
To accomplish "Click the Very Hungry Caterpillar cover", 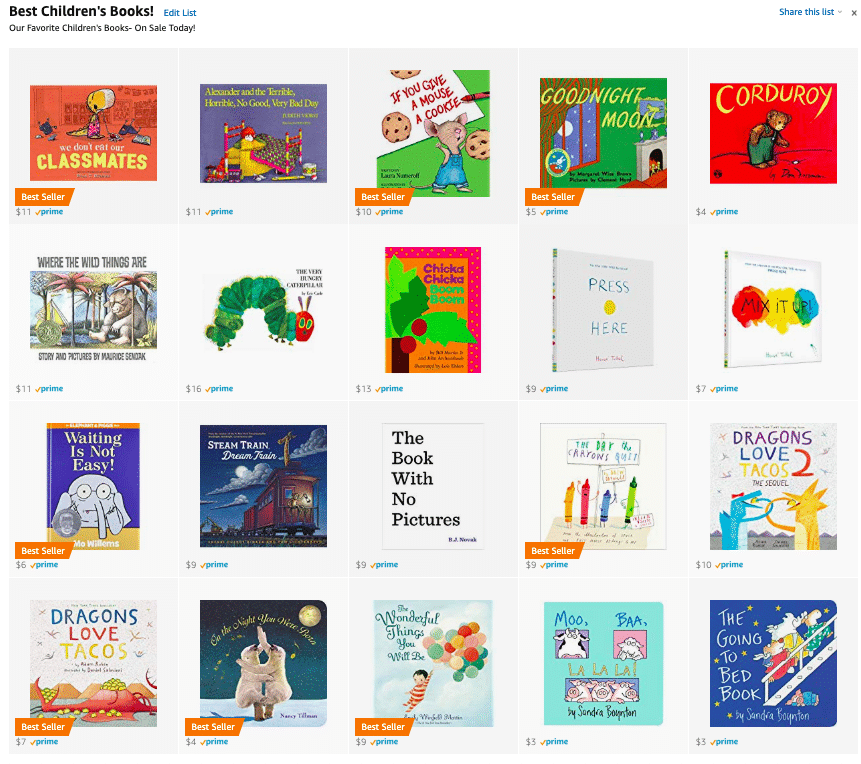I will pos(263,309).
